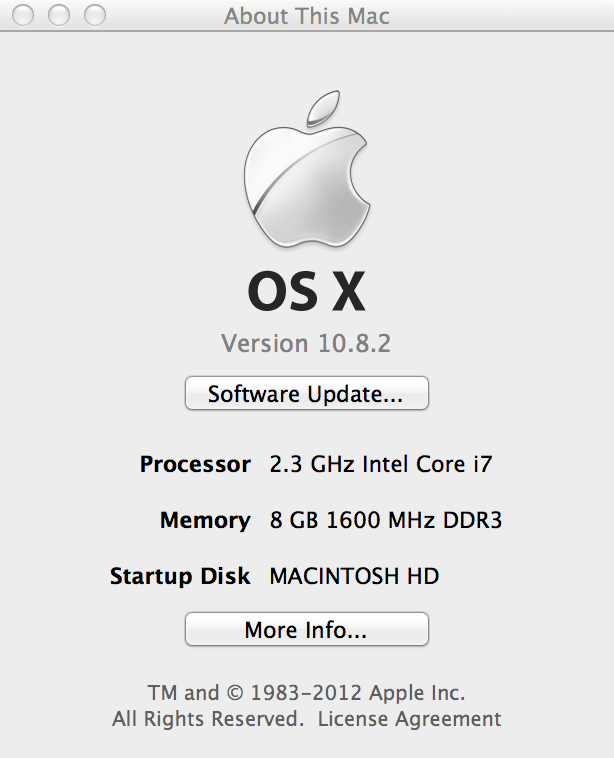
Task: Open Software Update button
Action: coord(307,394)
